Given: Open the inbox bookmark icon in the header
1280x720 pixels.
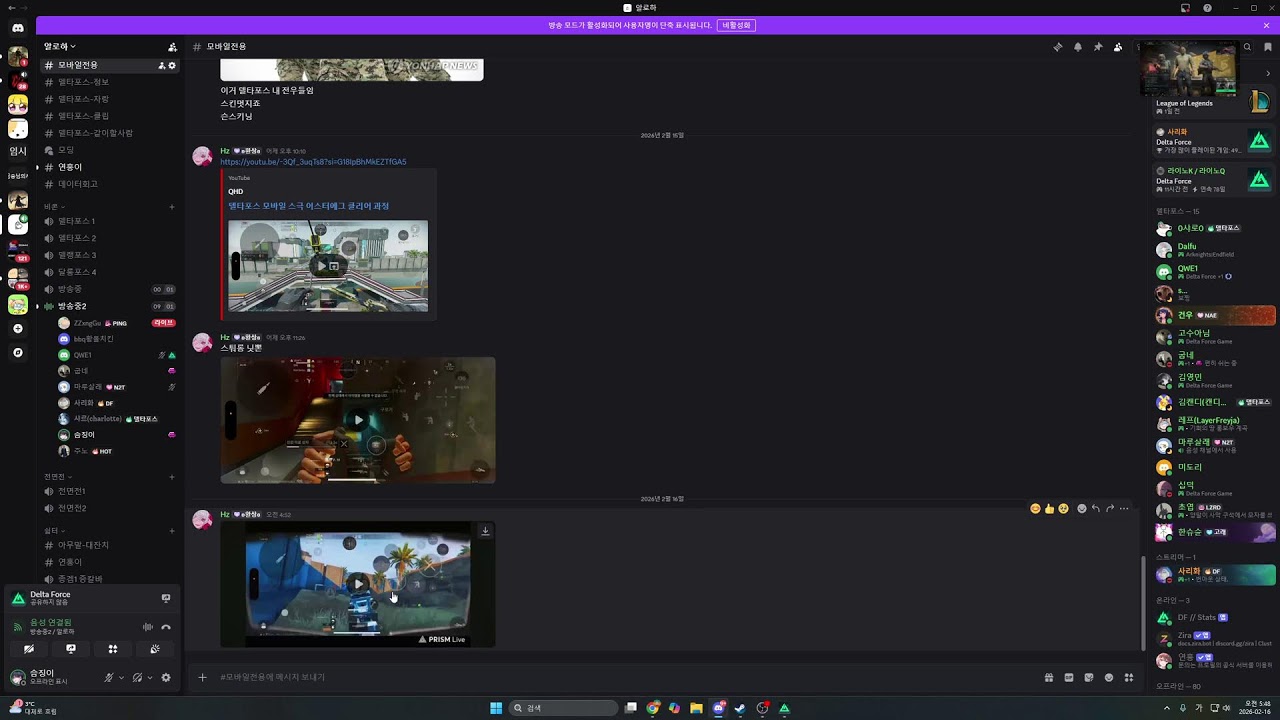Looking at the screenshot, I should tap(1267, 47).
